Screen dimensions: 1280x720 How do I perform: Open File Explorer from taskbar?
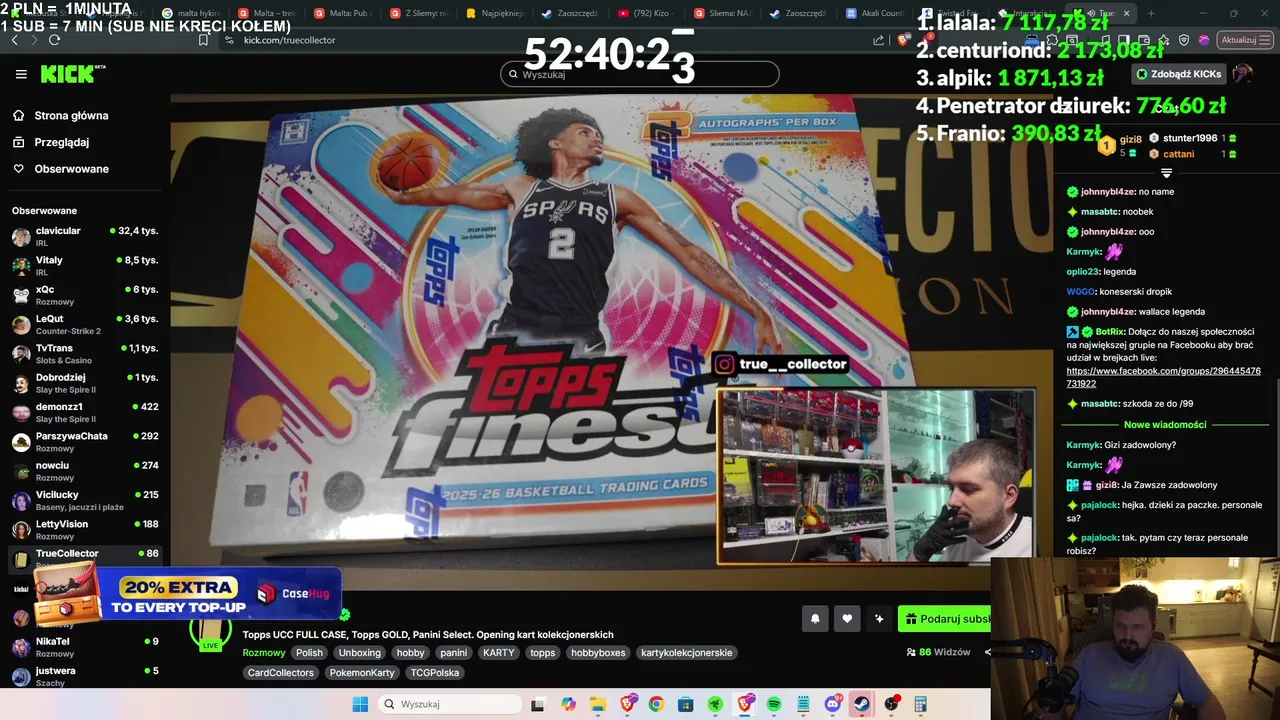(597, 704)
